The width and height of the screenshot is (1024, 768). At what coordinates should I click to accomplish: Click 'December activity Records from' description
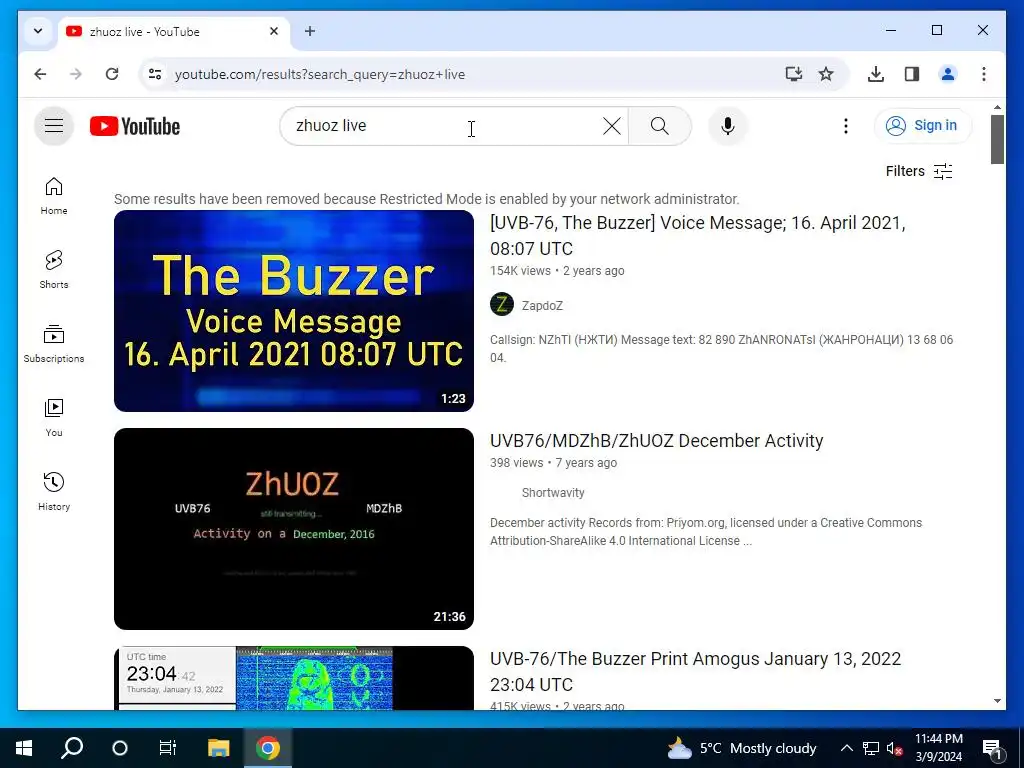click(x=706, y=532)
